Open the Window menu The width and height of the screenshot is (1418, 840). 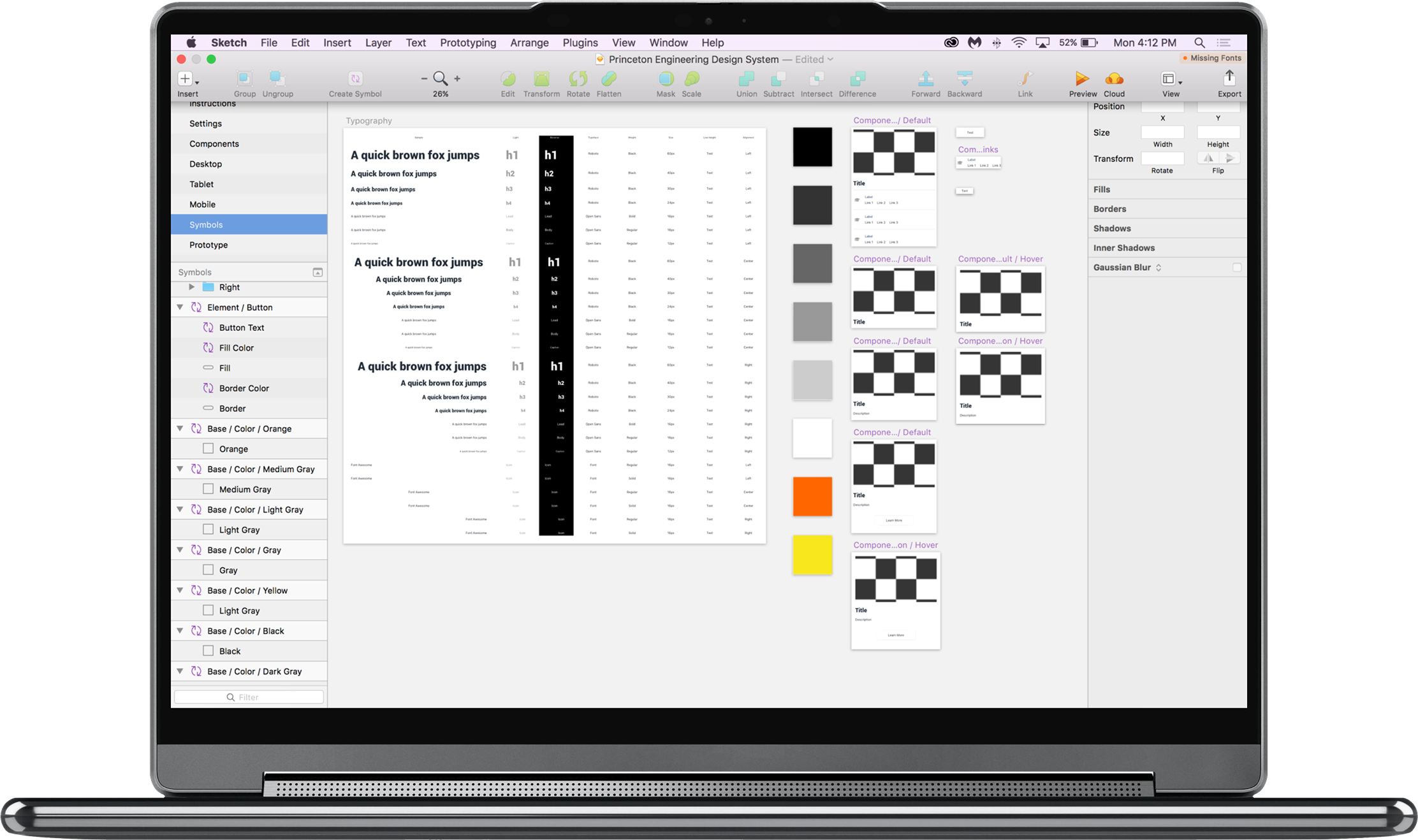668,43
